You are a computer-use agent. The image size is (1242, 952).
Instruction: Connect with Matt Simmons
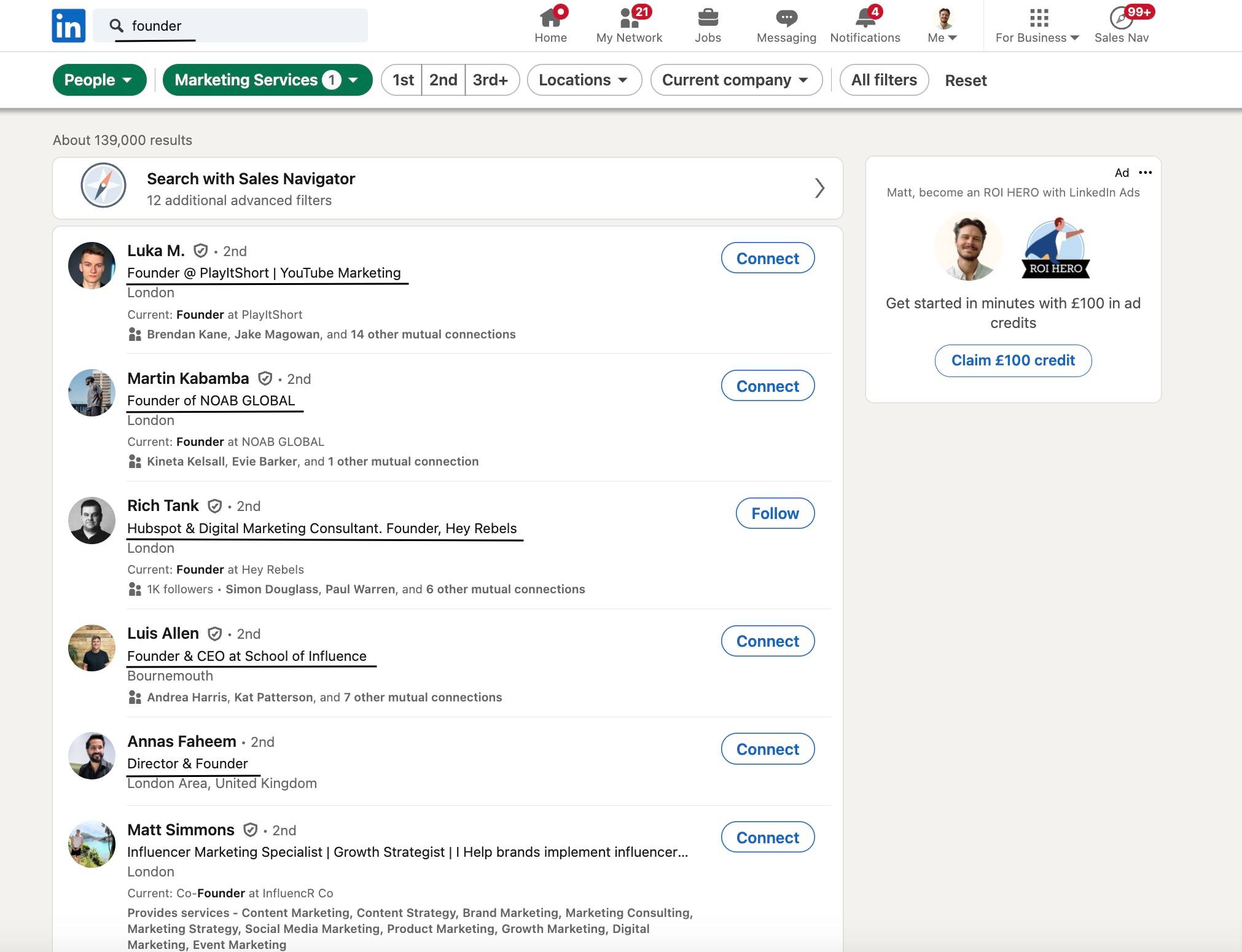tap(768, 837)
